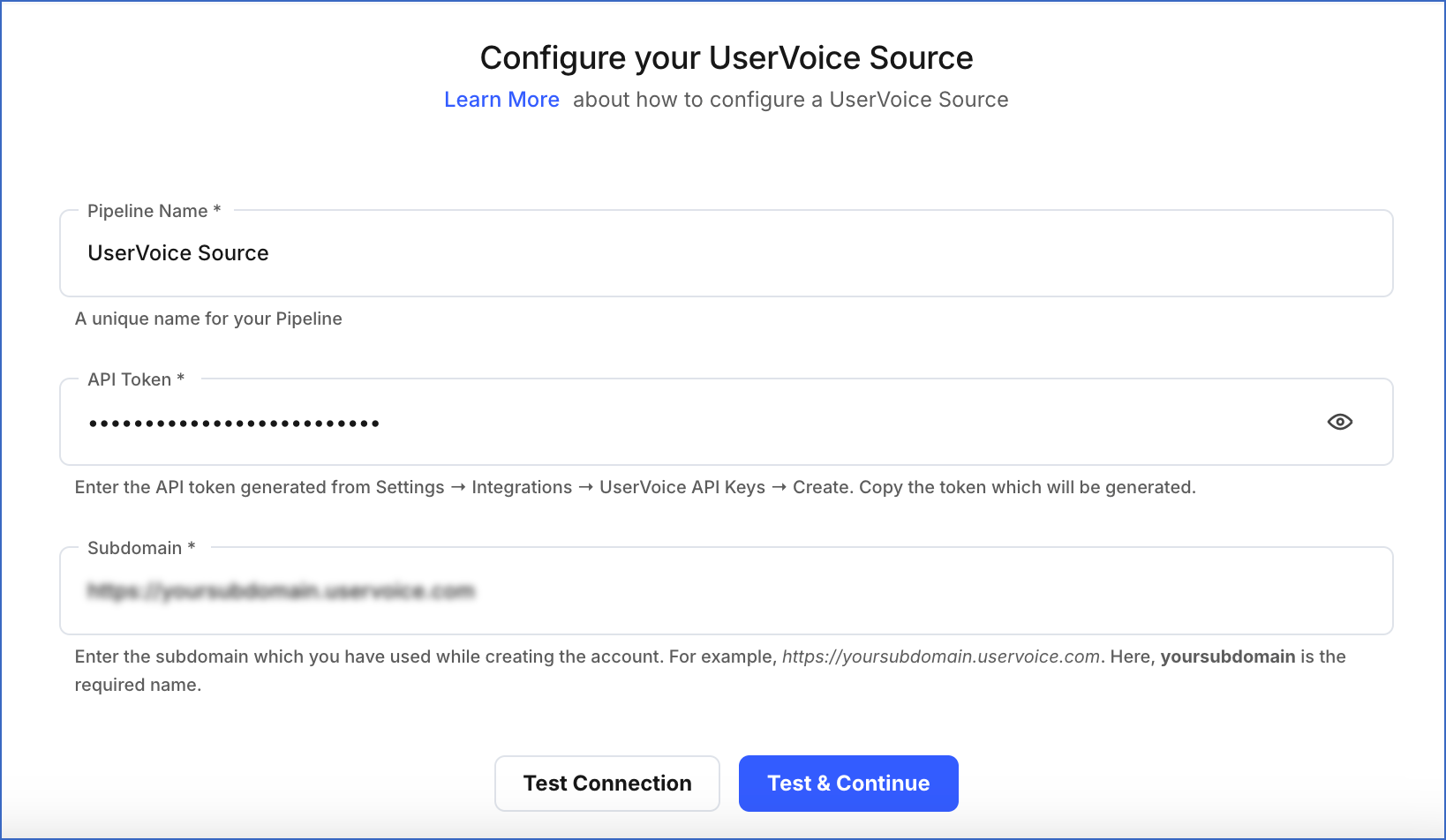Click the API Token field label
The image size is (1446, 840).
point(135,379)
